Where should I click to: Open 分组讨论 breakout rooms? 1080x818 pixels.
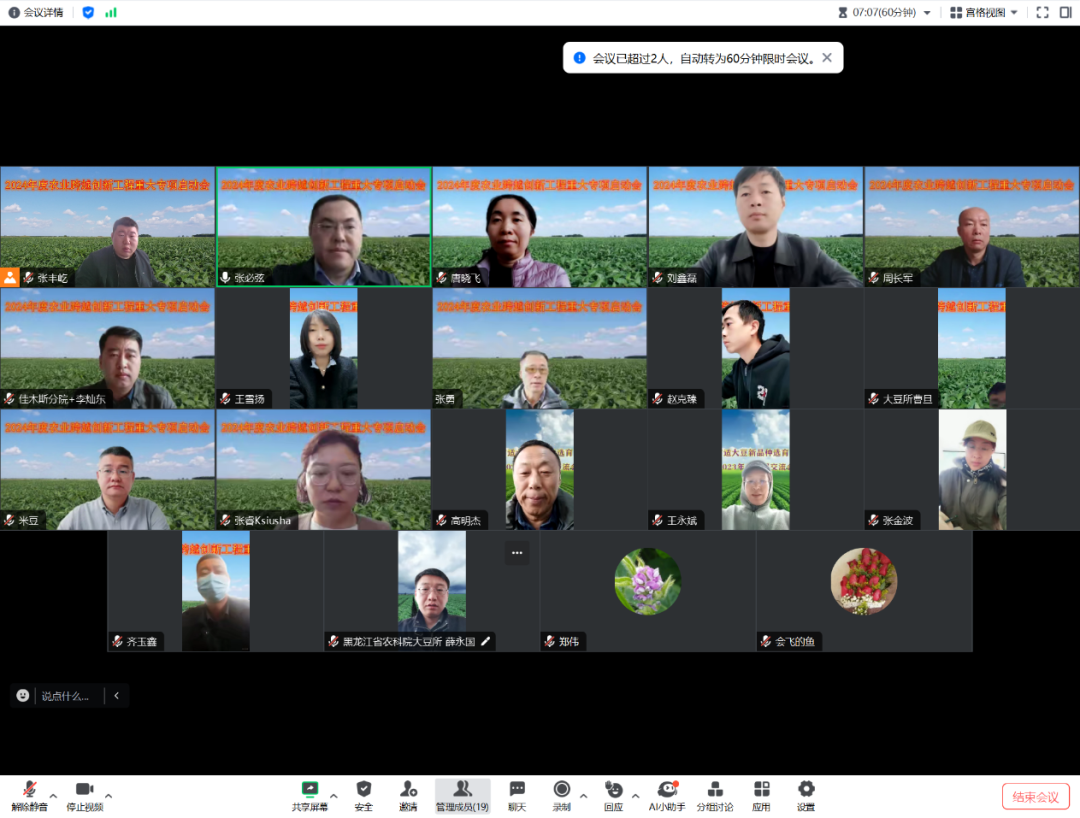(714, 794)
